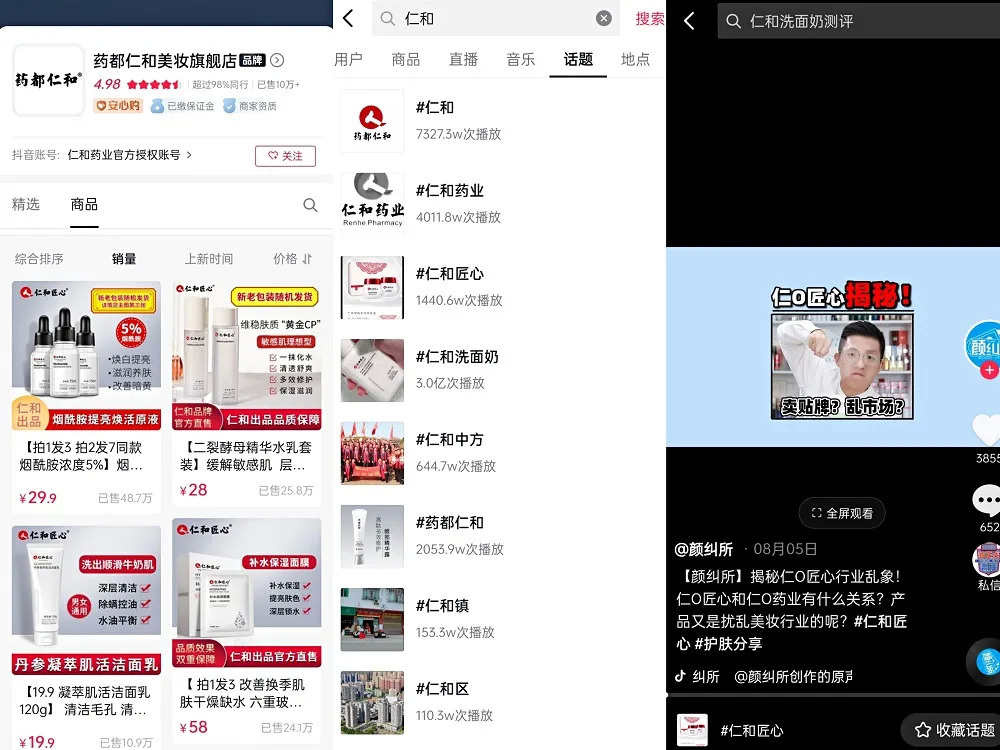Like the video with the heart icon
1000x750 pixels.
click(x=986, y=429)
